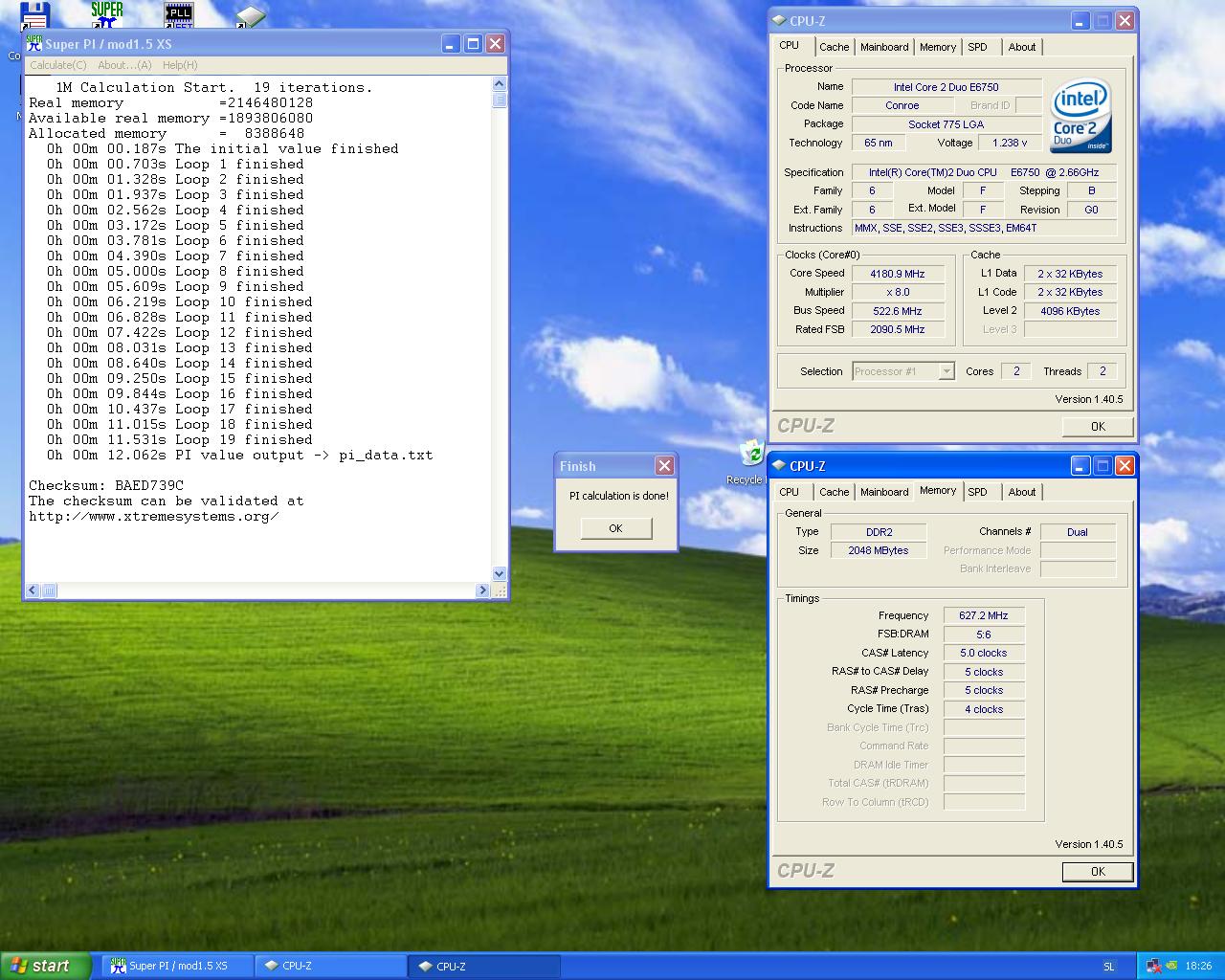Viewport: 1225px width, 980px height.
Task: Switch to About tab in bottom CPU-Z
Action: point(1022,492)
